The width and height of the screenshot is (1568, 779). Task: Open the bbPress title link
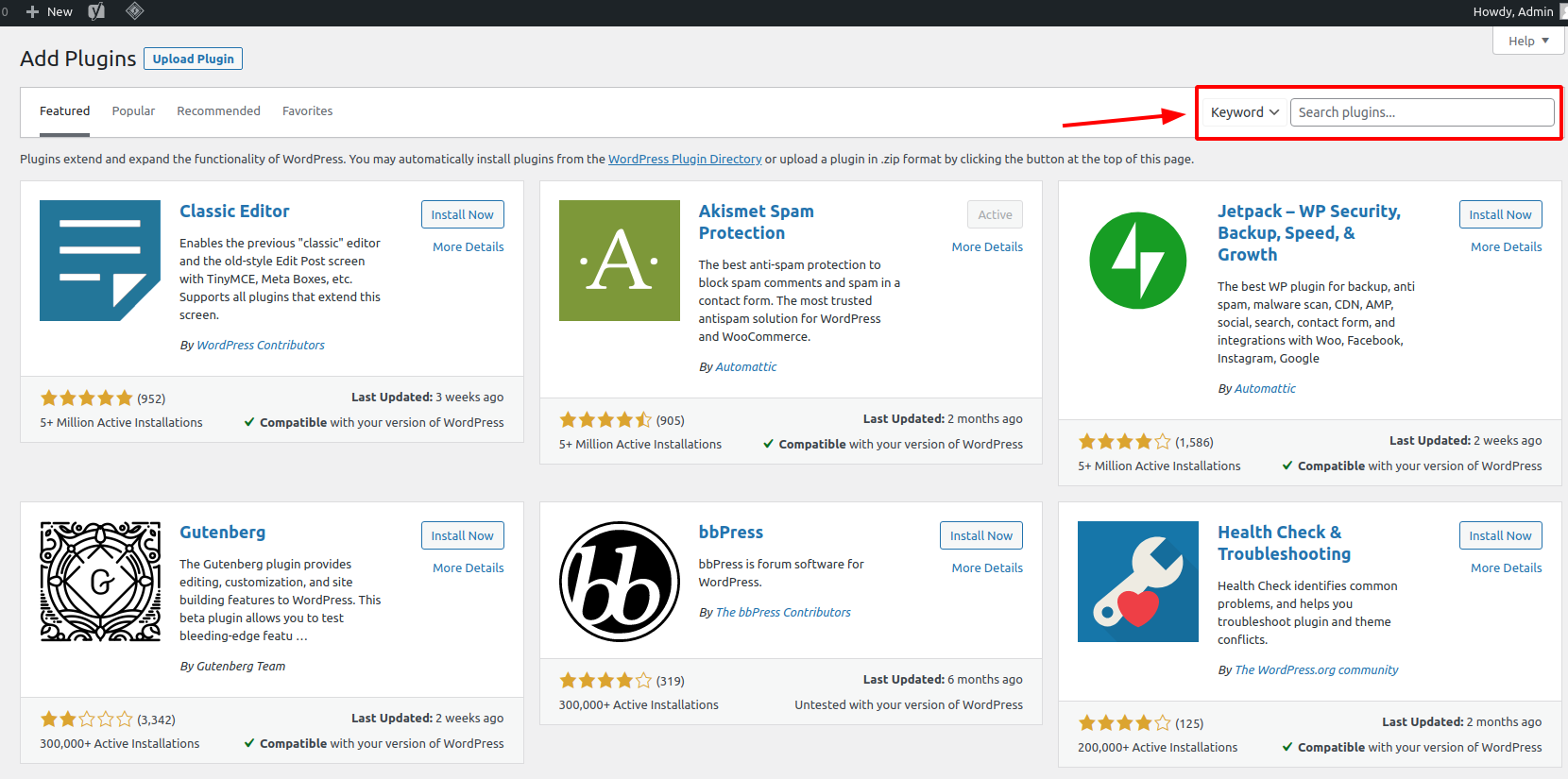[x=731, y=533]
